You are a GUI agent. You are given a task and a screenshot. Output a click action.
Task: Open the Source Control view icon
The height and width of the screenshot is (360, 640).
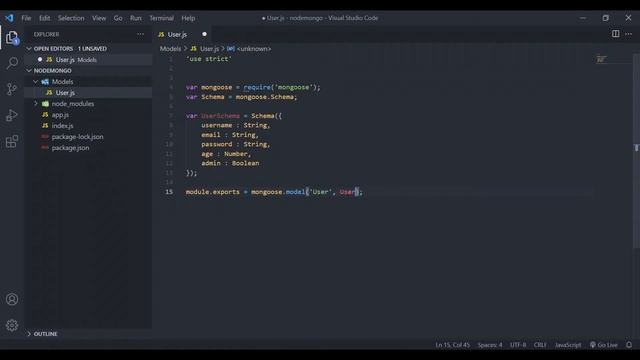pos(12,89)
